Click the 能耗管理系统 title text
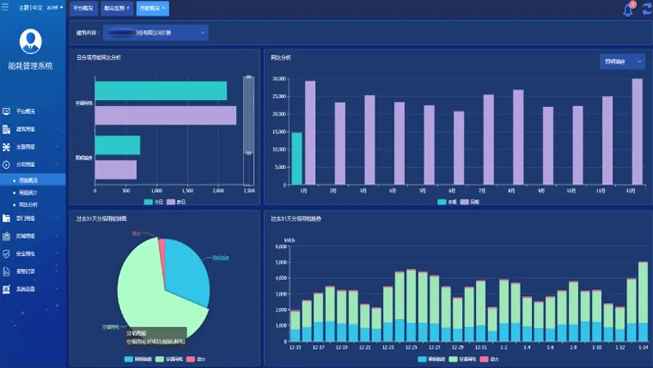Image resolution: width=653 pixels, height=368 pixels. click(30, 66)
